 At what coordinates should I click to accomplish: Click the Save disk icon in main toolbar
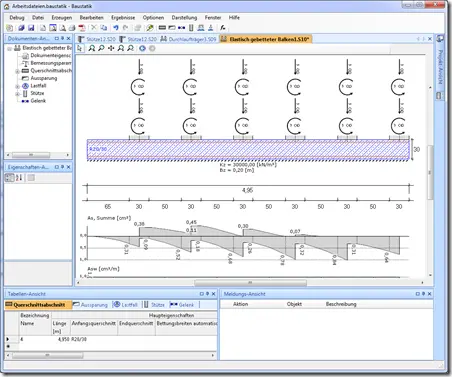(31, 28)
